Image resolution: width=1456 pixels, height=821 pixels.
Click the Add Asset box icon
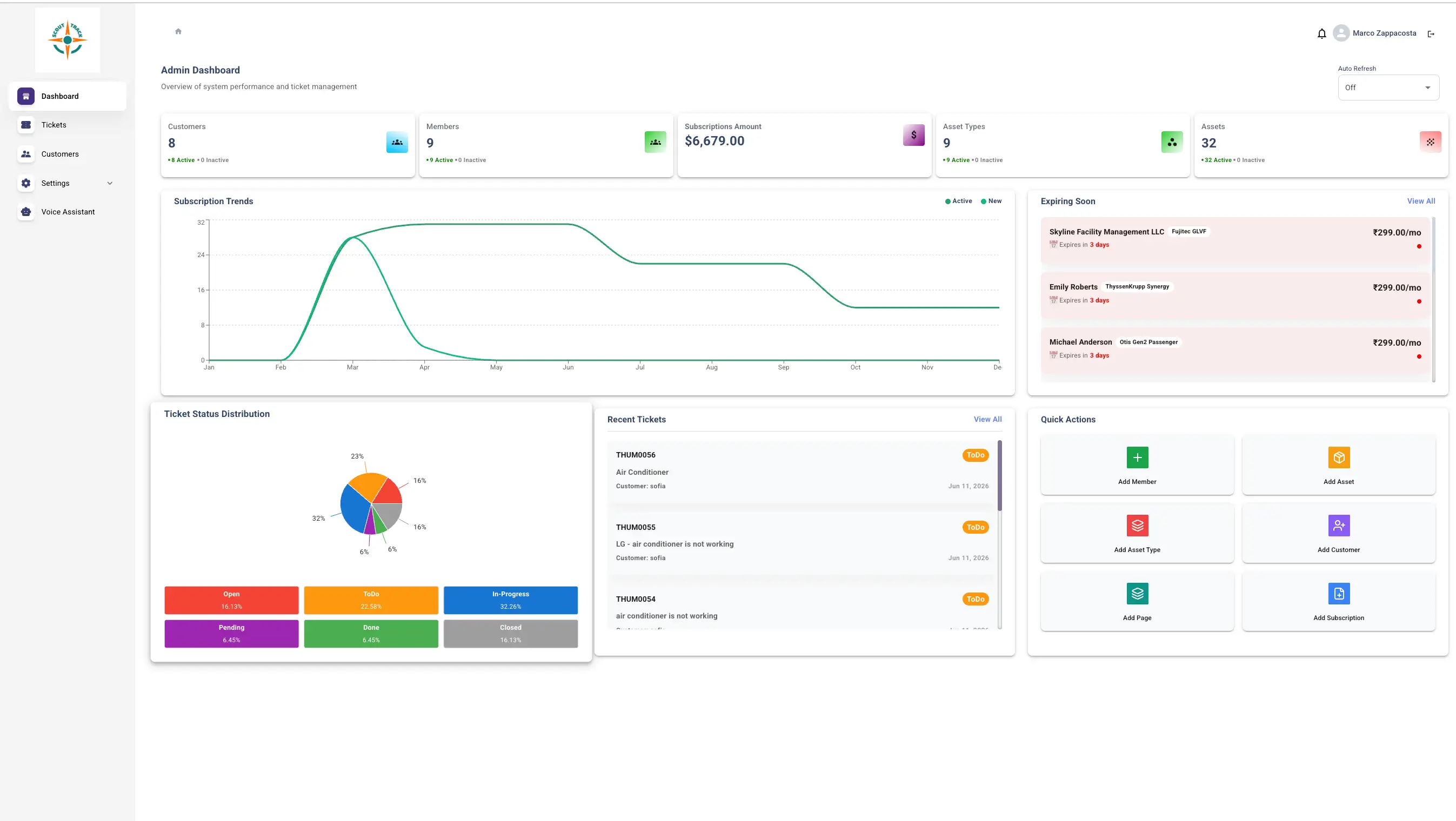pyautogui.click(x=1338, y=457)
